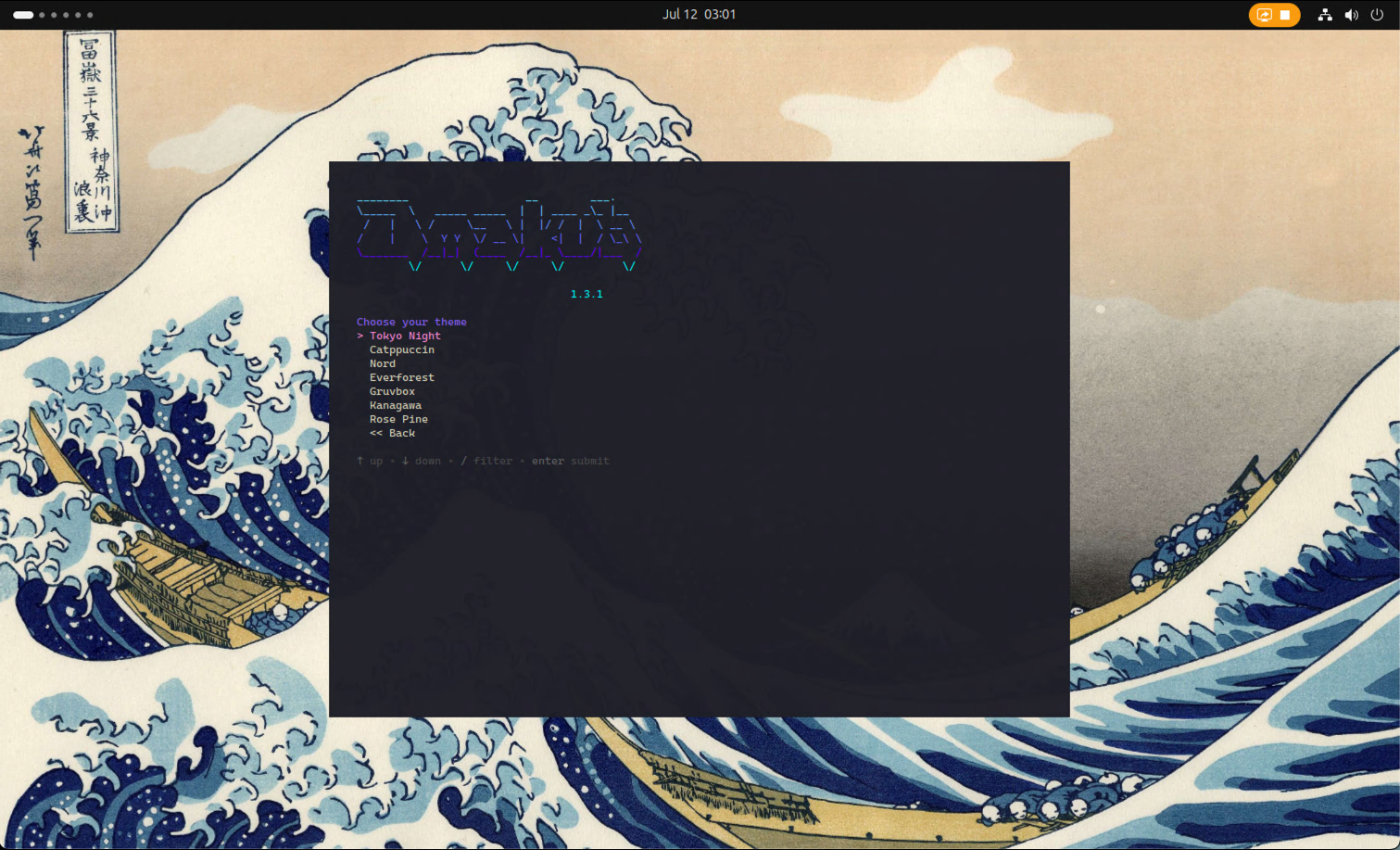Open the network status icon
1400x850 pixels.
pyautogui.click(x=1325, y=15)
